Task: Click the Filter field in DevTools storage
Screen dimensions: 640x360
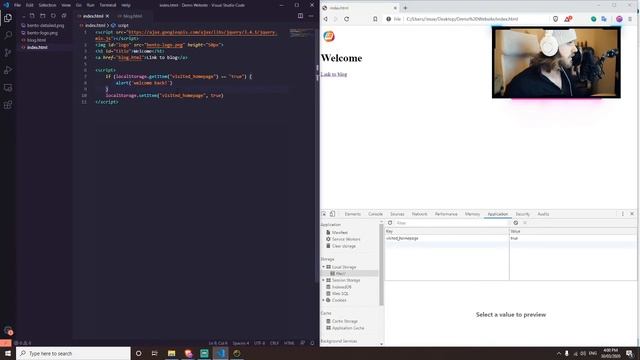Action: click(x=452, y=223)
